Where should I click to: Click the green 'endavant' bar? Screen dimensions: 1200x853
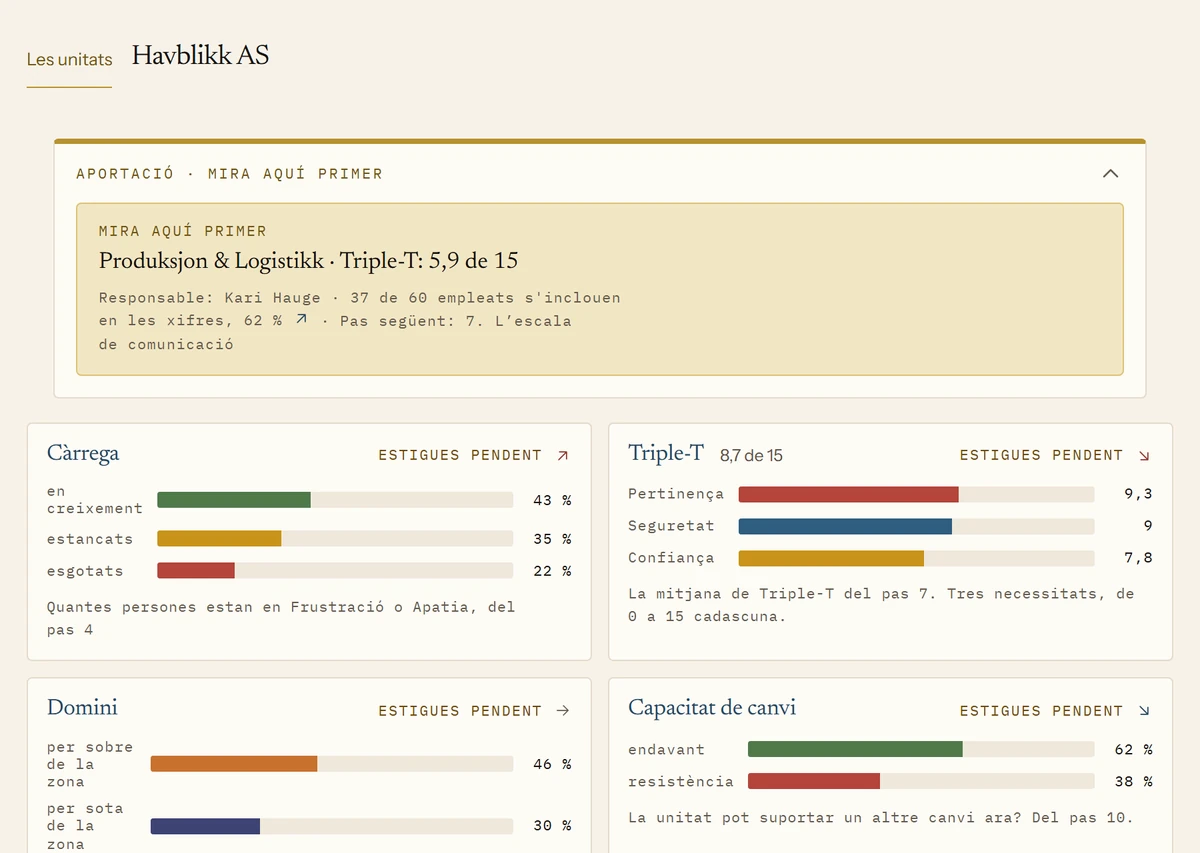pyautogui.click(x=855, y=749)
